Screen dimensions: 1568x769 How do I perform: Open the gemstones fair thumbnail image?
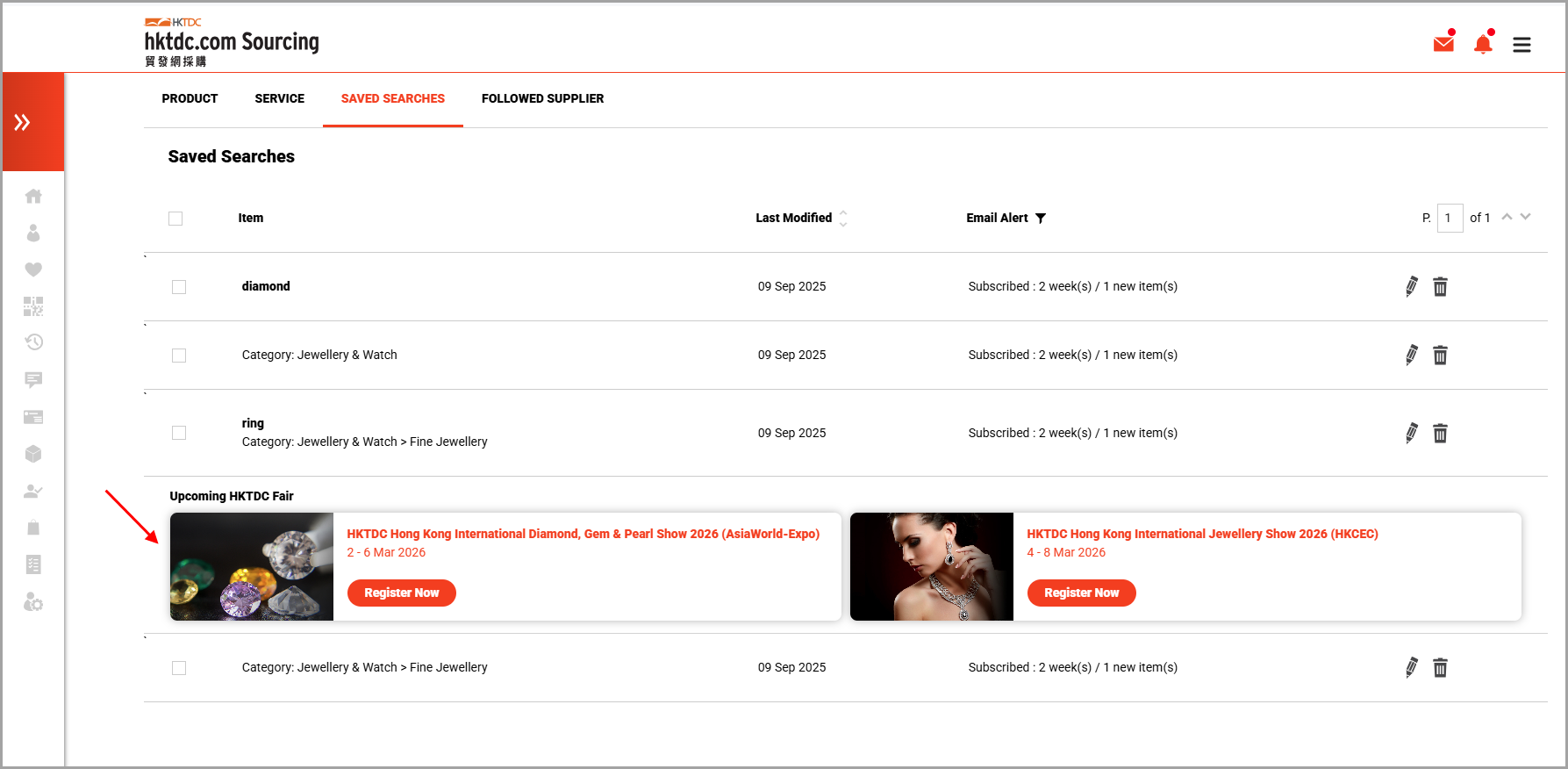pos(252,567)
